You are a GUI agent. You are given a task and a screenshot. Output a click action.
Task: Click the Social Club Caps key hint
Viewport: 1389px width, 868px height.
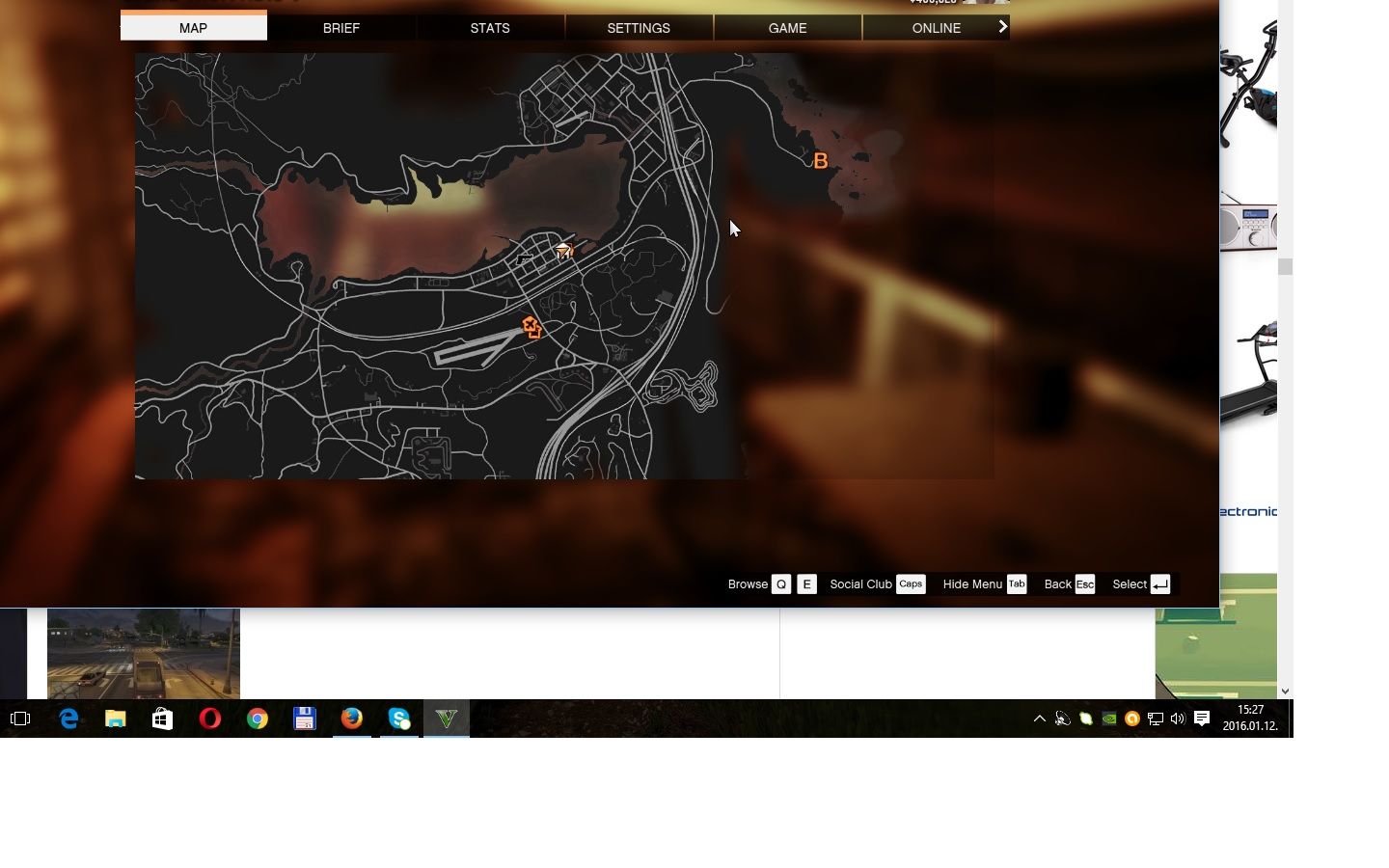coord(911,584)
